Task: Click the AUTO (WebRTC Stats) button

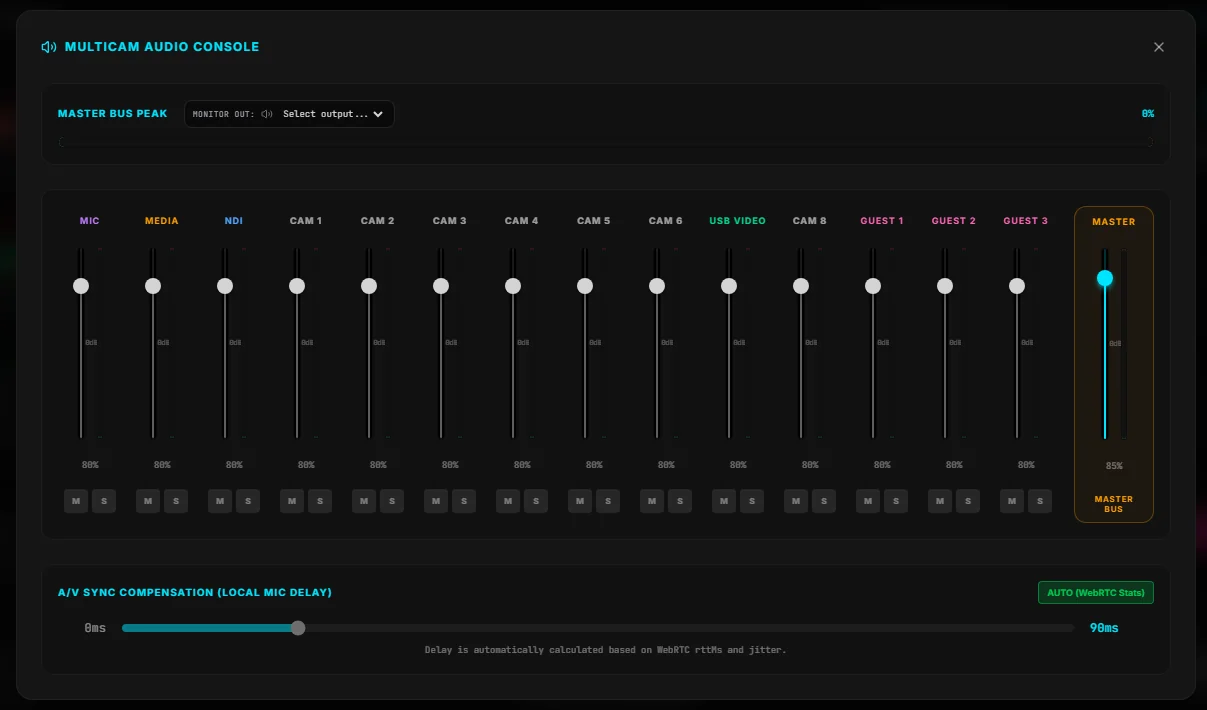Action: click(1096, 593)
